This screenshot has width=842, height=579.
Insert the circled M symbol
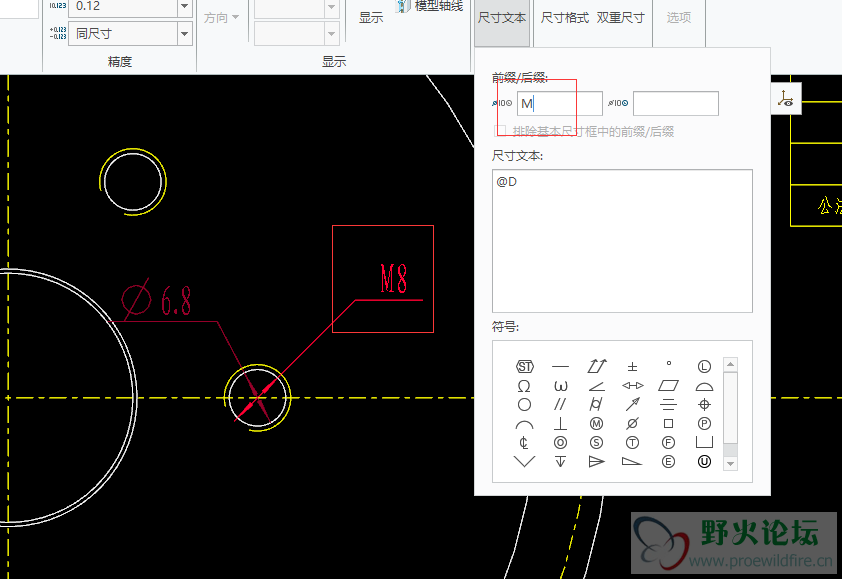[597, 424]
